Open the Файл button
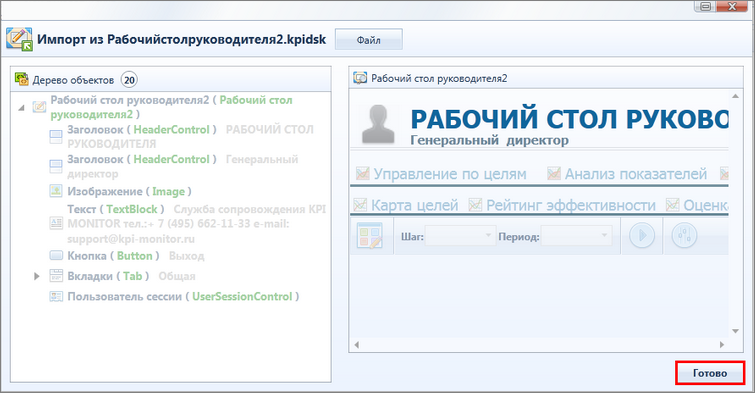 pyautogui.click(x=369, y=40)
